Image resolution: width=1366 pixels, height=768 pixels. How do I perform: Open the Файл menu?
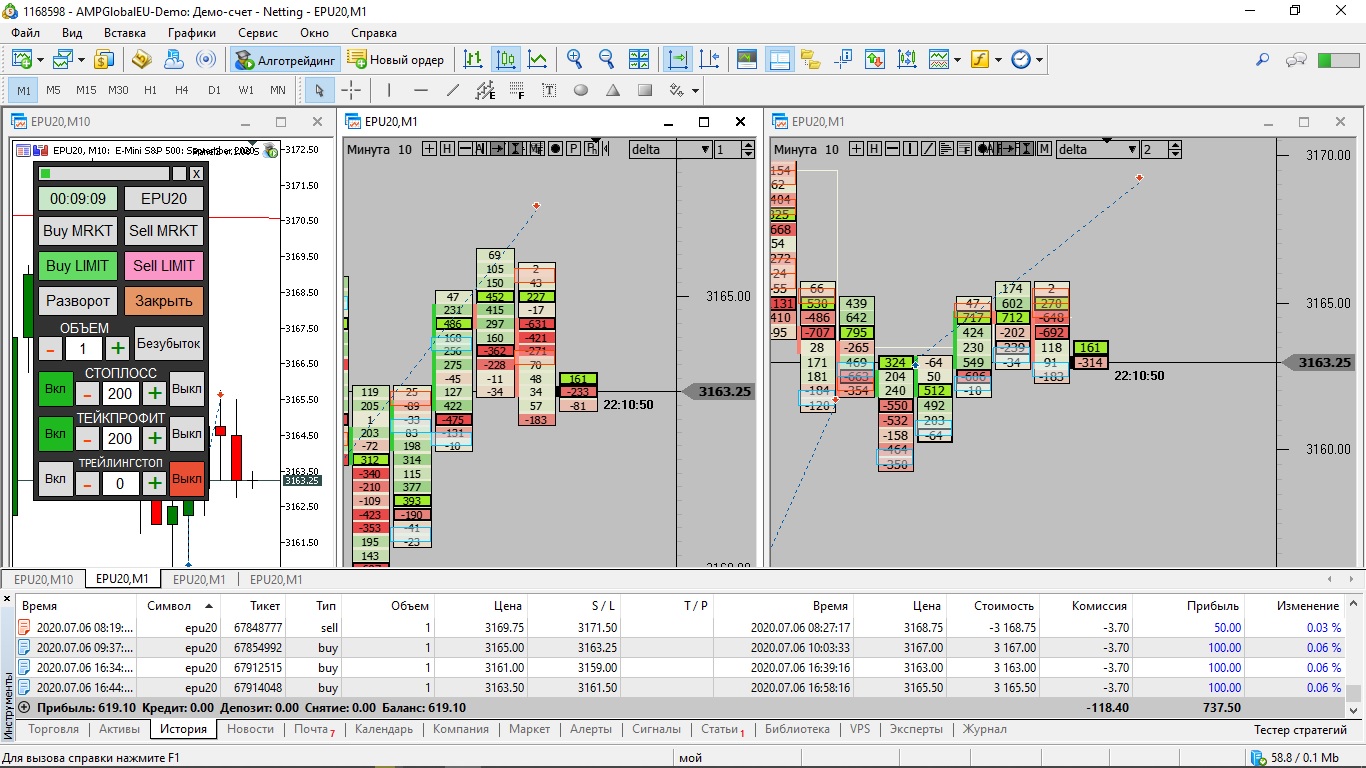click(26, 33)
